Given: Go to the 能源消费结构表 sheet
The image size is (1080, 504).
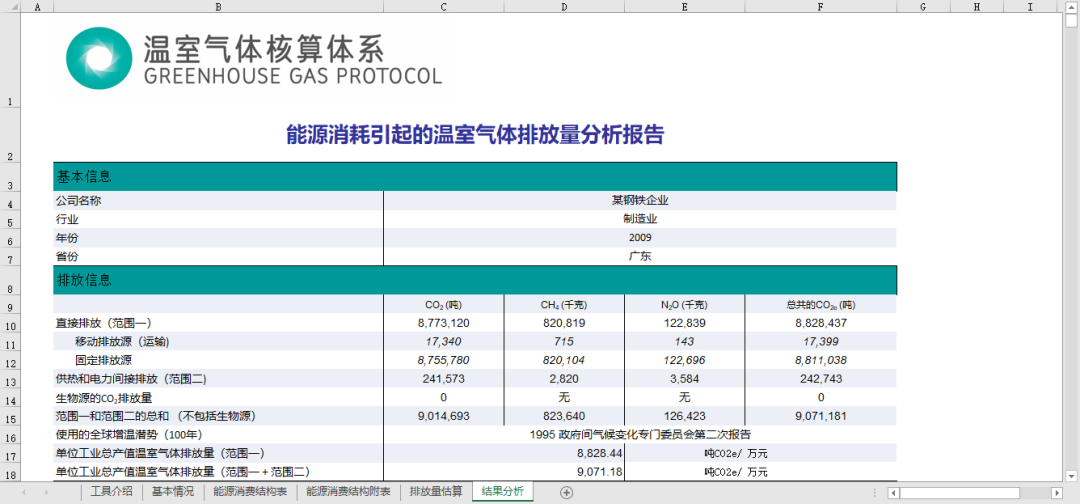Looking at the screenshot, I should point(250,492).
